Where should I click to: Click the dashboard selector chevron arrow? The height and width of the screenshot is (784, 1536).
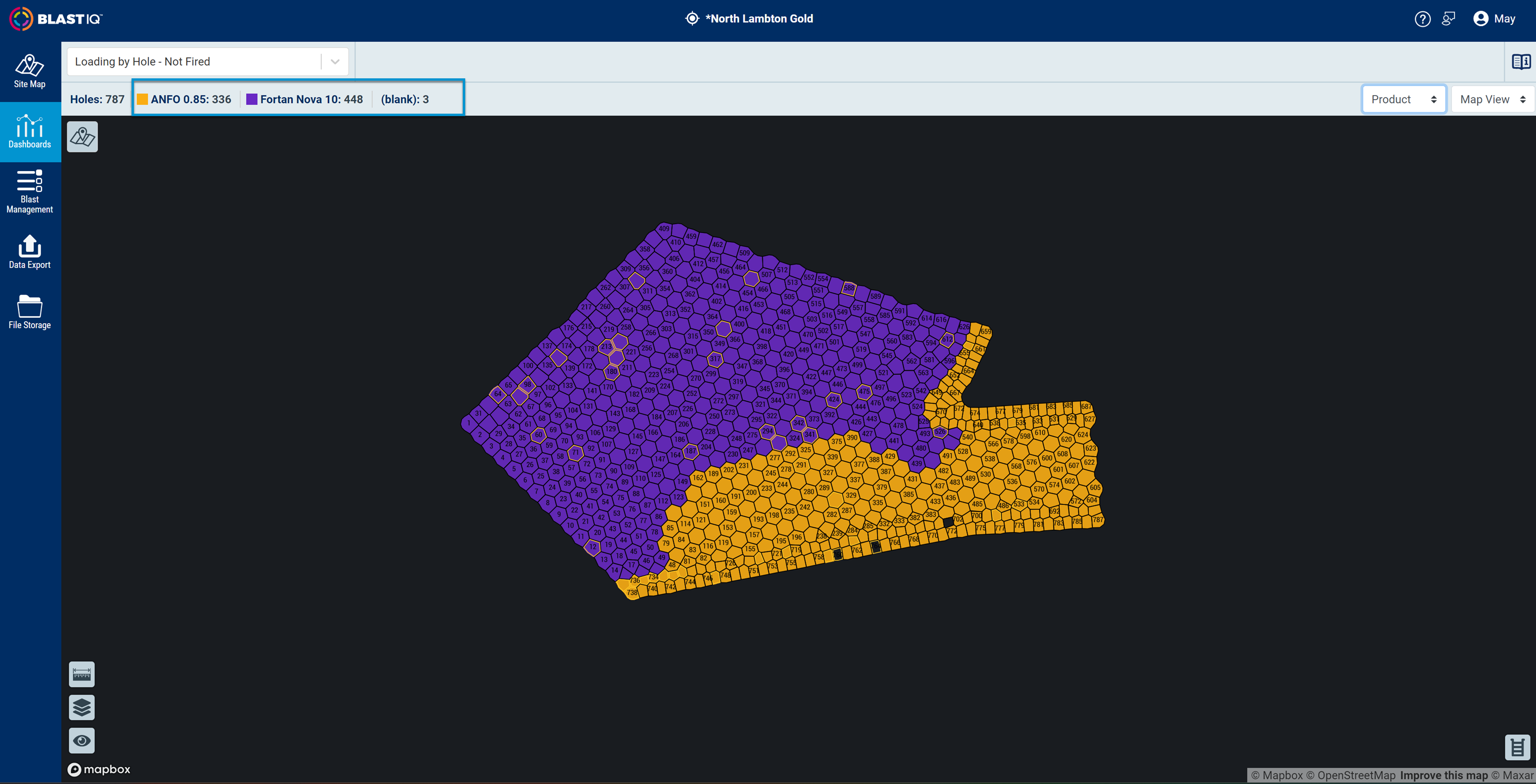click(335, 62)
